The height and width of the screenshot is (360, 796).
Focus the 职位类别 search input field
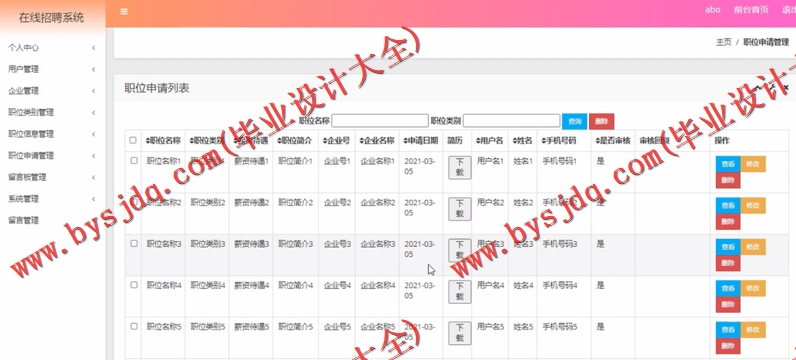511,121
